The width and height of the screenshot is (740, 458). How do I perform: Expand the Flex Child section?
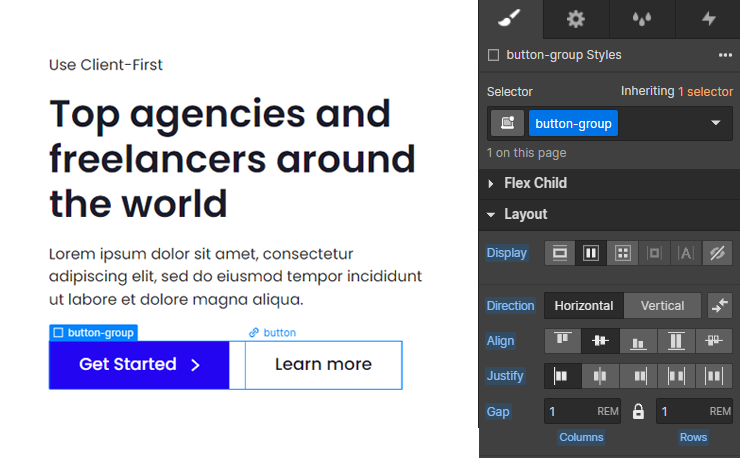pyautogui.click(x=609, y=183)
